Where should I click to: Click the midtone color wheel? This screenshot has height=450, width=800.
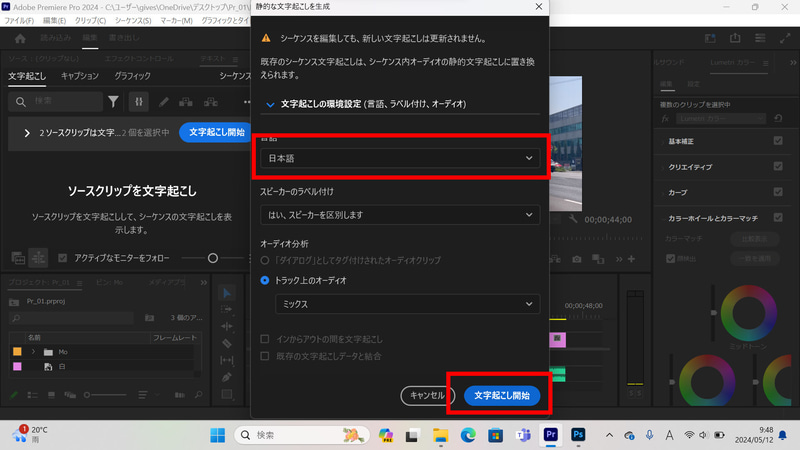[x=748, y=313]
